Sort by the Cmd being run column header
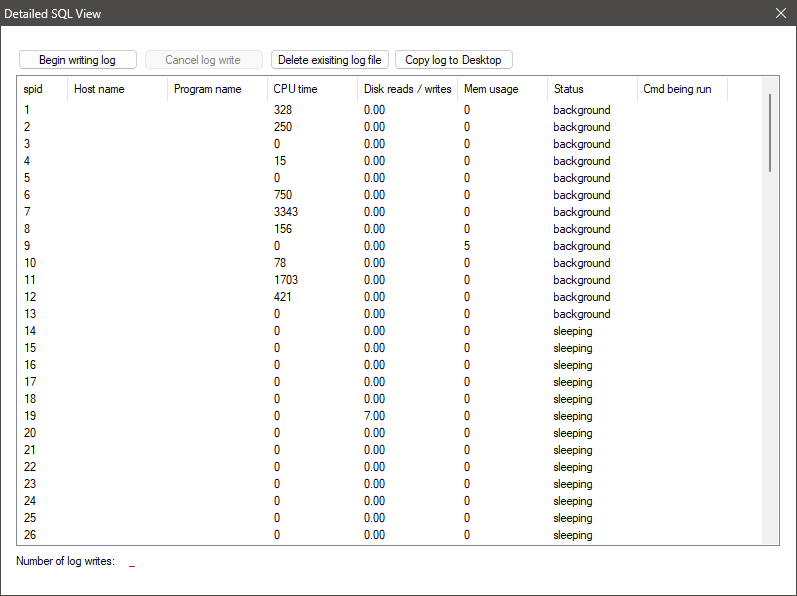Screen dimensions: 797x596 click(682, 89)
